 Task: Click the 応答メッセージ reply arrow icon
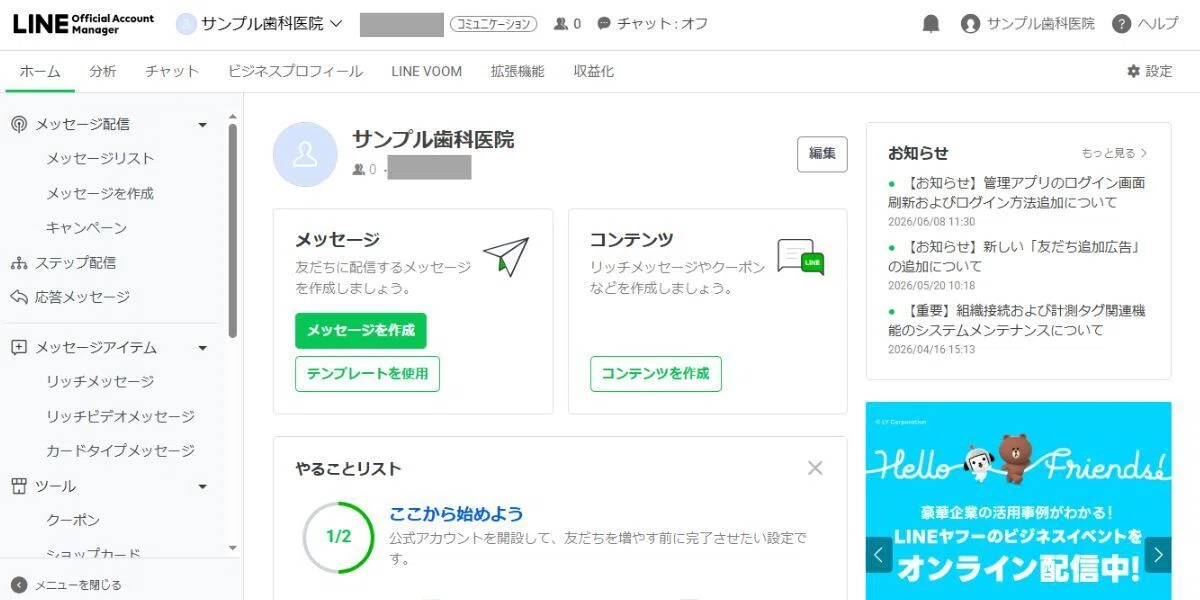click(x=18, y=297)
